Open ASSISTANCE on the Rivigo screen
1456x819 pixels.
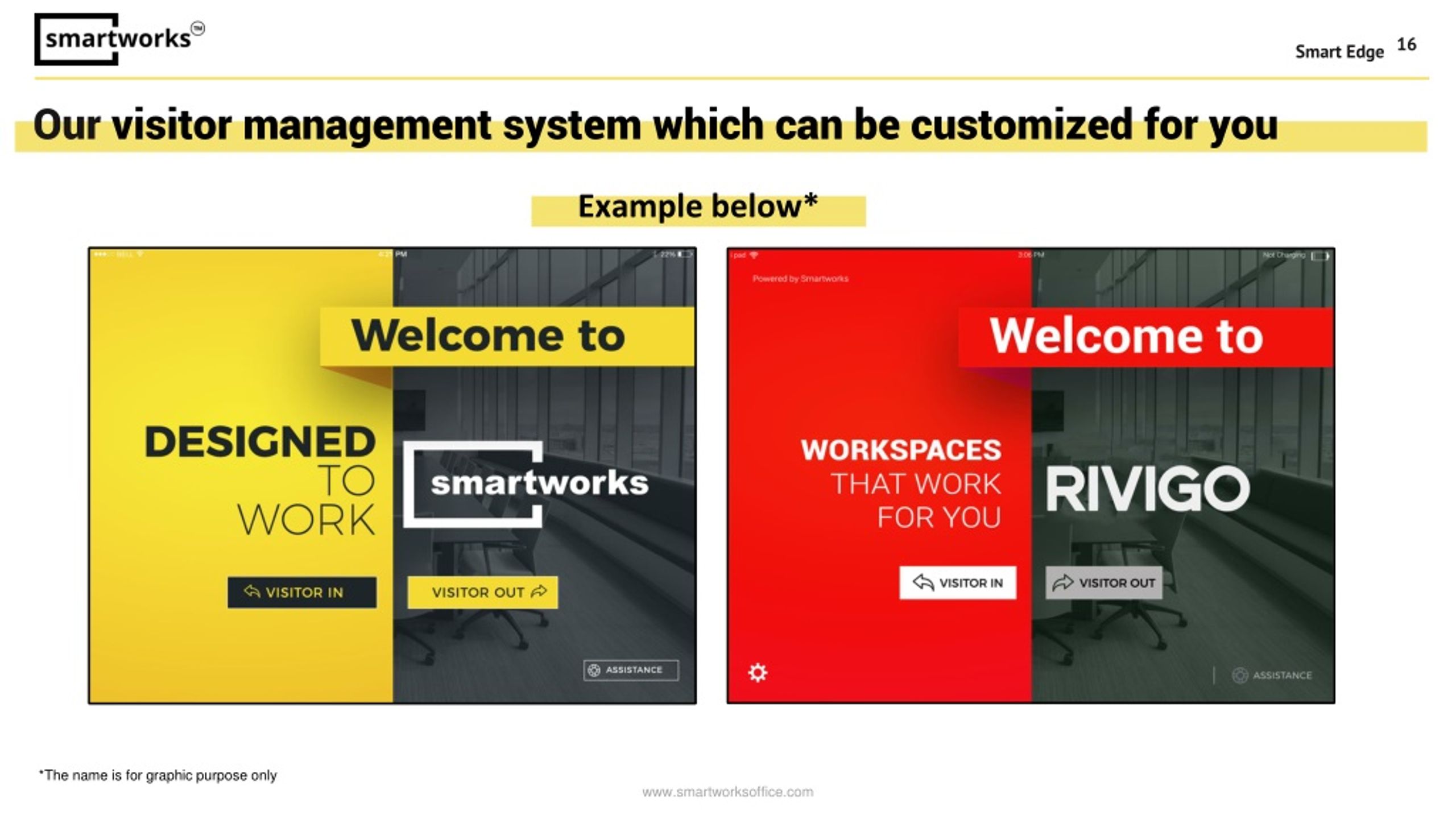[1272, 675]
